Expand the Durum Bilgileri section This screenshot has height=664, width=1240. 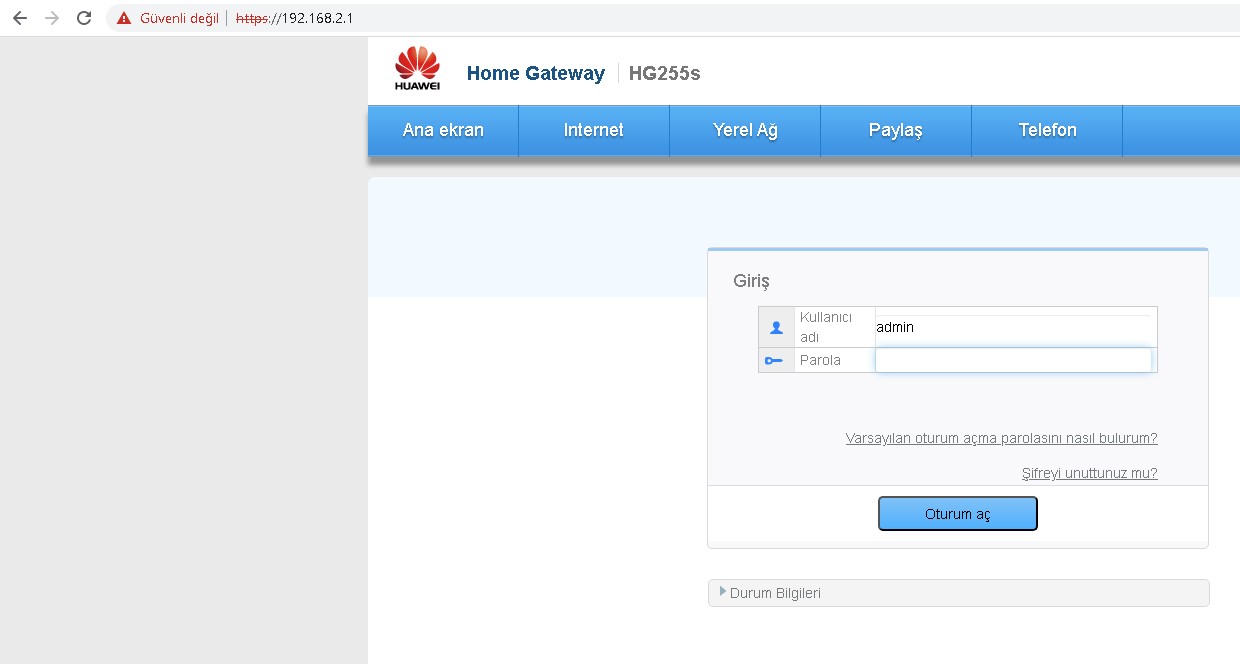pos(775,593)
